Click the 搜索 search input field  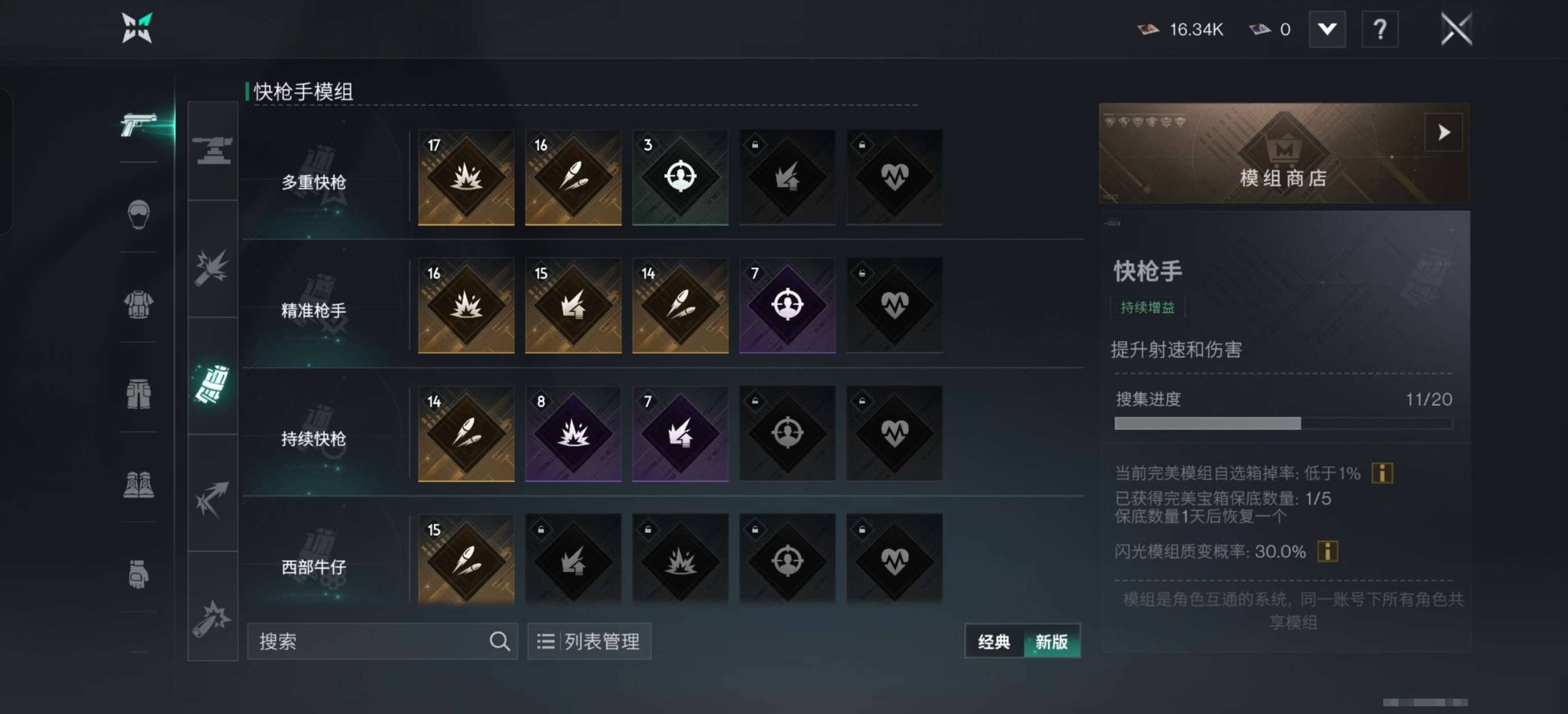[382, 641]
